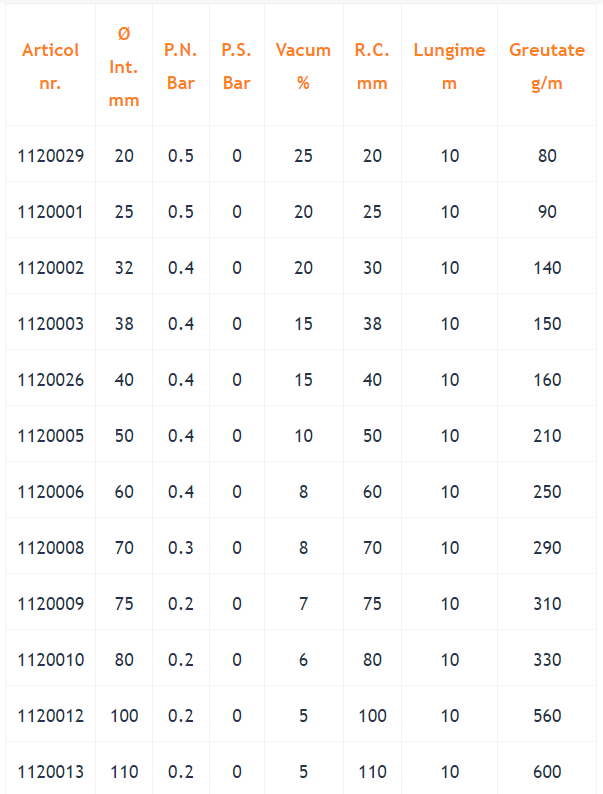Viewport: 603px width, 794px height.
Task: Select article number 1120001
Action: [x=51, y=212]
